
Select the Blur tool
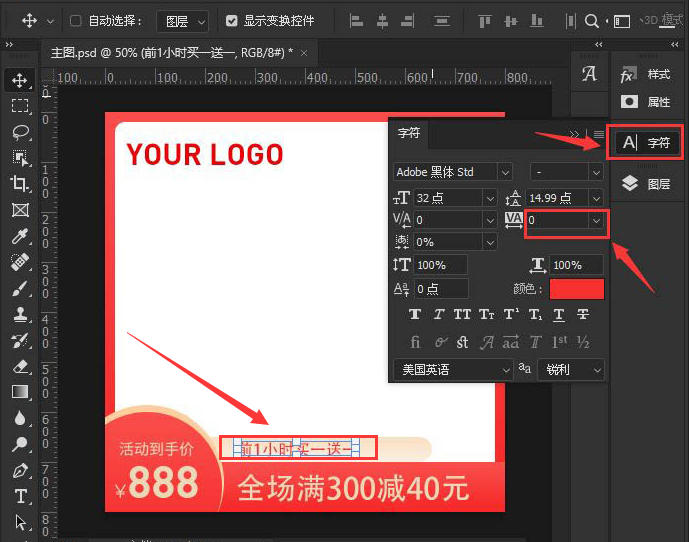click(x=19, y=418)
